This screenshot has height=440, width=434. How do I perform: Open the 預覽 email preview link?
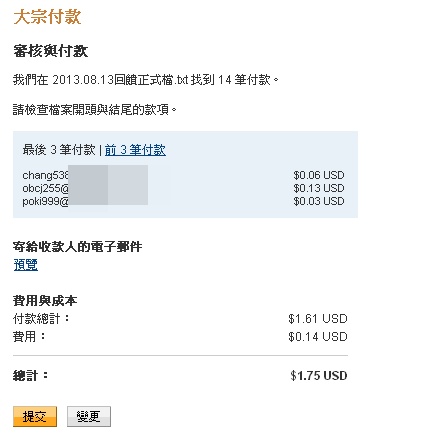26,265
